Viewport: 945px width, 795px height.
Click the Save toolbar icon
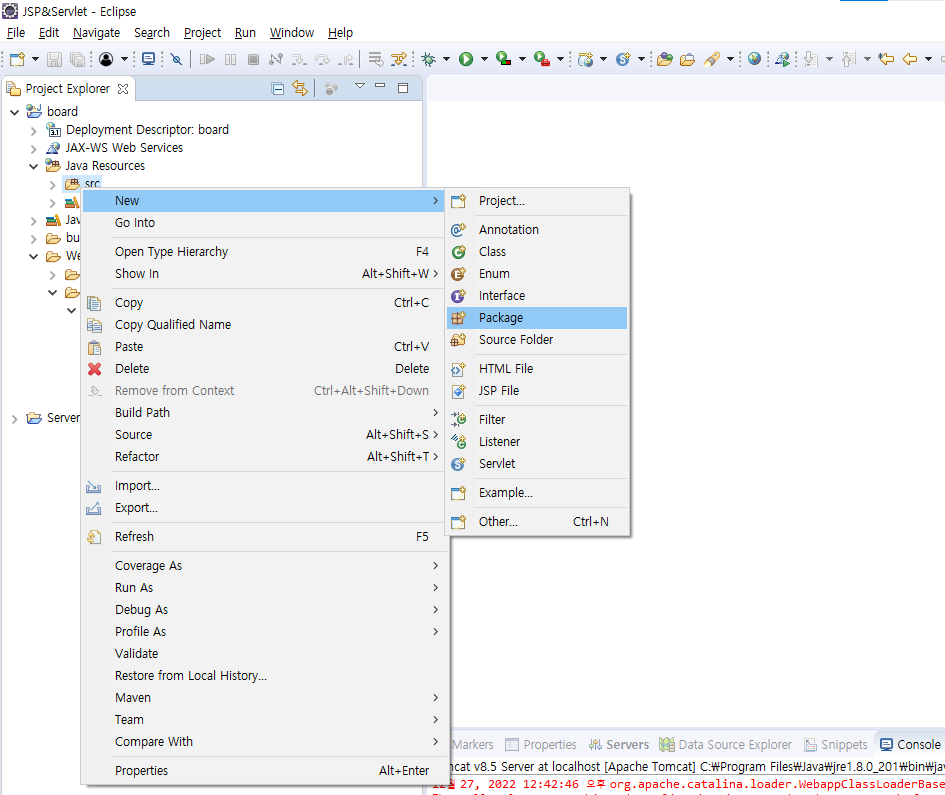54,59
